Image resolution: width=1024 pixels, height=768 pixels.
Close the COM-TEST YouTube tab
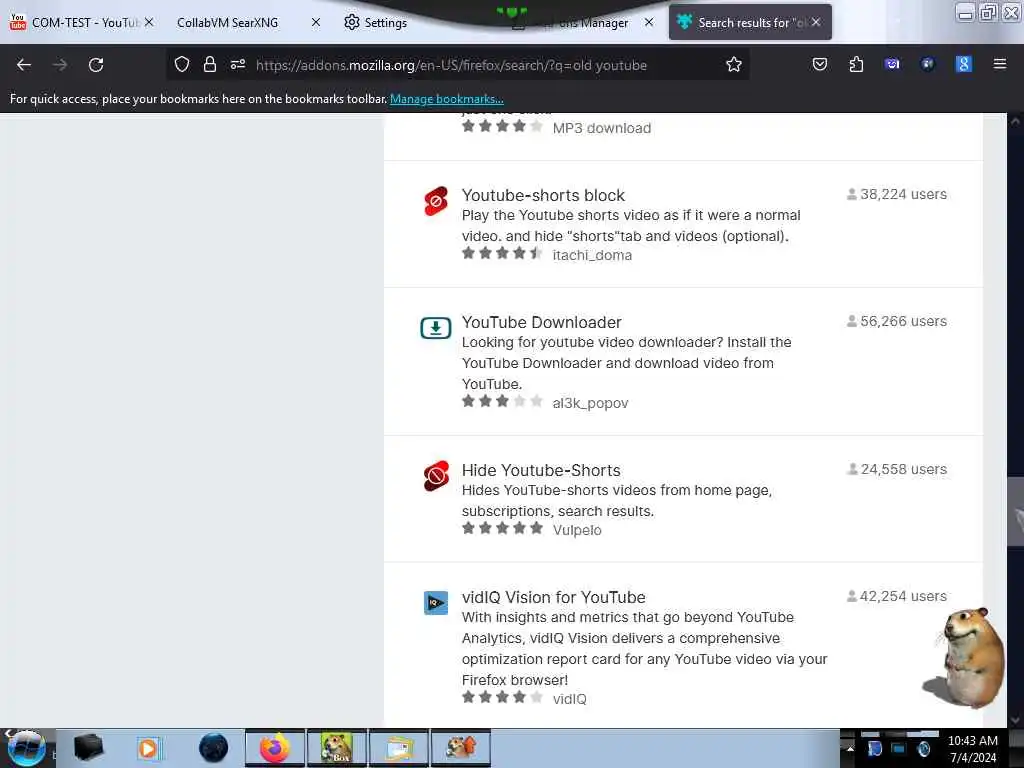tap(149, 22)
